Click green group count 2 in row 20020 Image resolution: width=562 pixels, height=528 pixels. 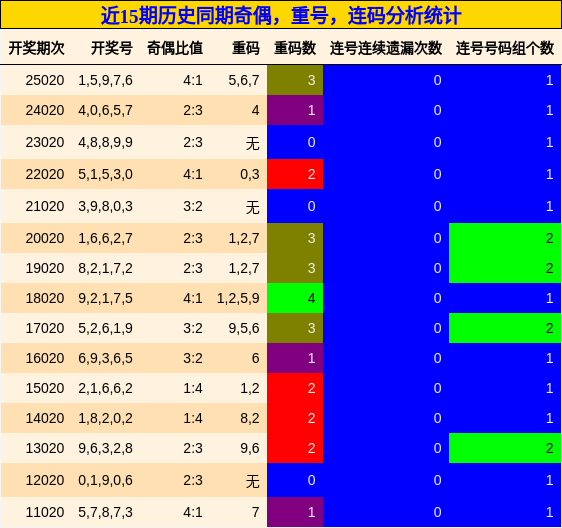pyautogui.click(x=505, y=238)
